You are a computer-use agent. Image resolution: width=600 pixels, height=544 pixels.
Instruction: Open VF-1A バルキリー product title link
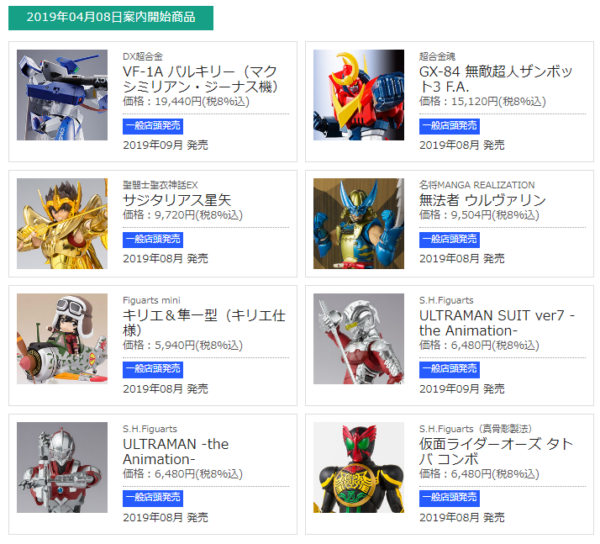pyautogui.click(x=200, y=79)
